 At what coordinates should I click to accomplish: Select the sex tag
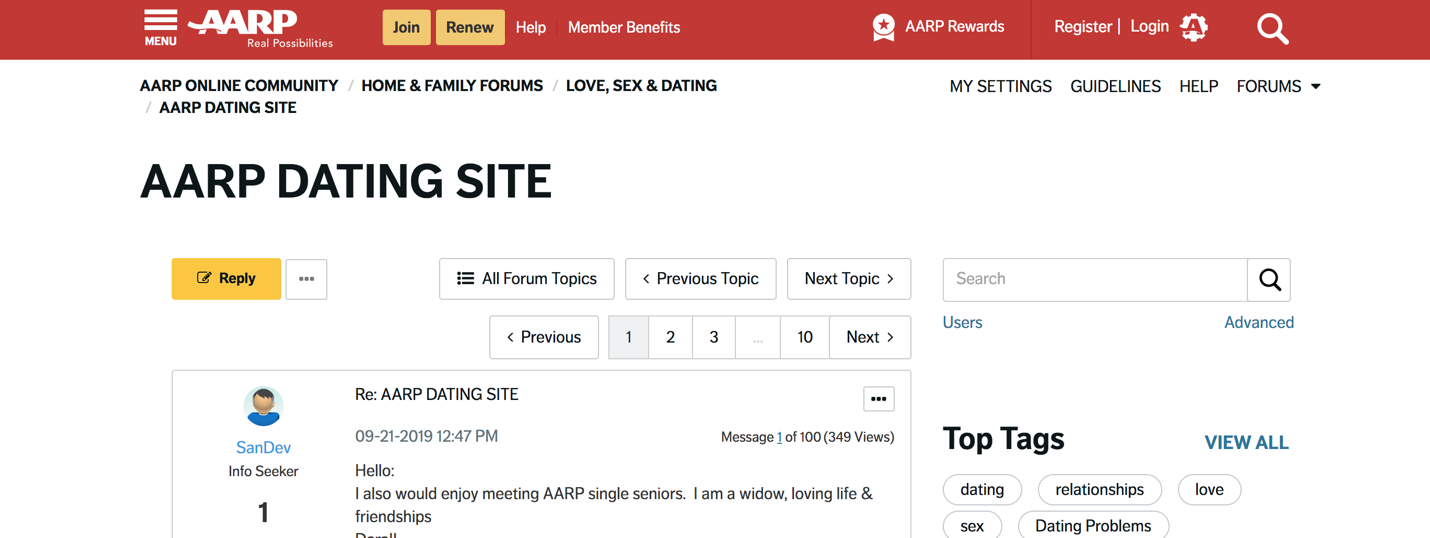[x=972, y=525]
